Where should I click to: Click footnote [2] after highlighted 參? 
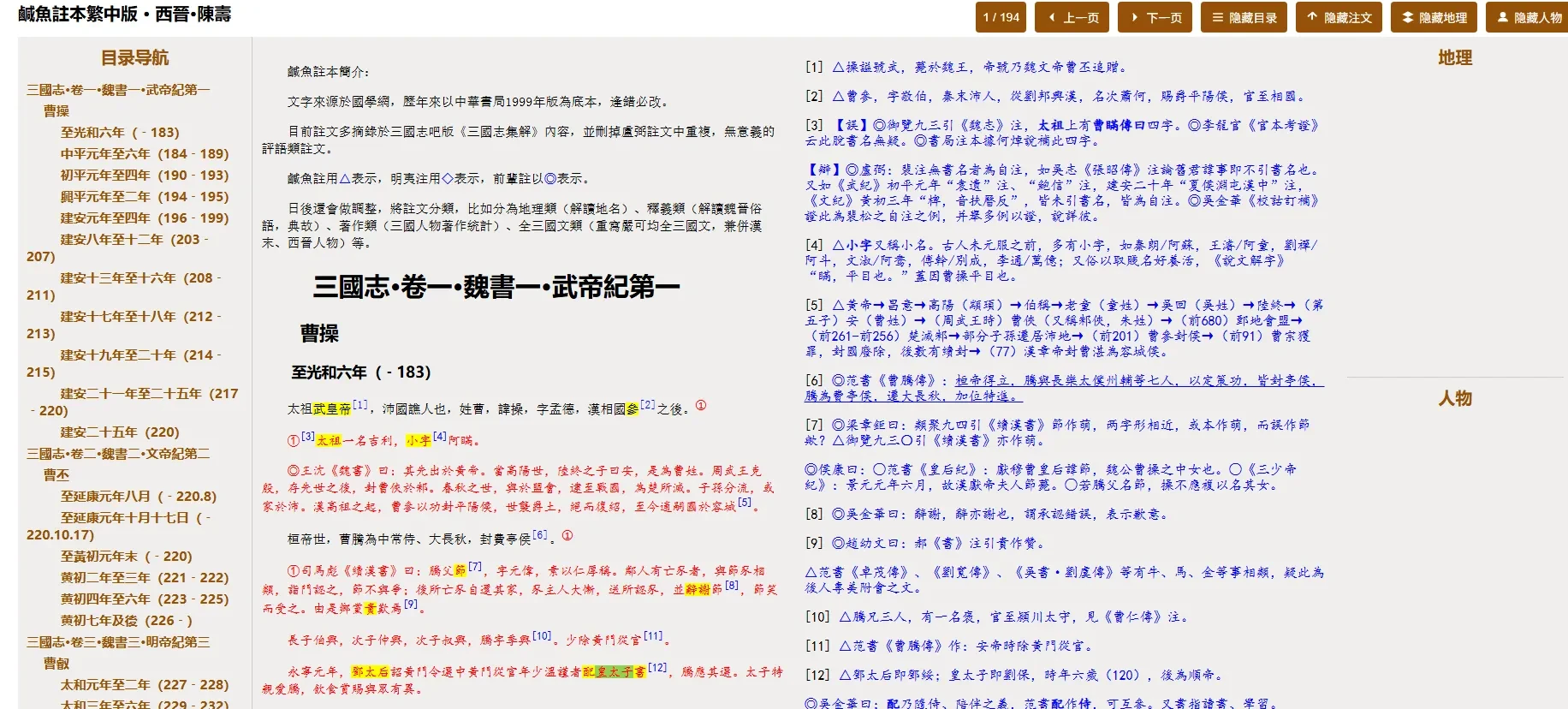click(647, 405)
